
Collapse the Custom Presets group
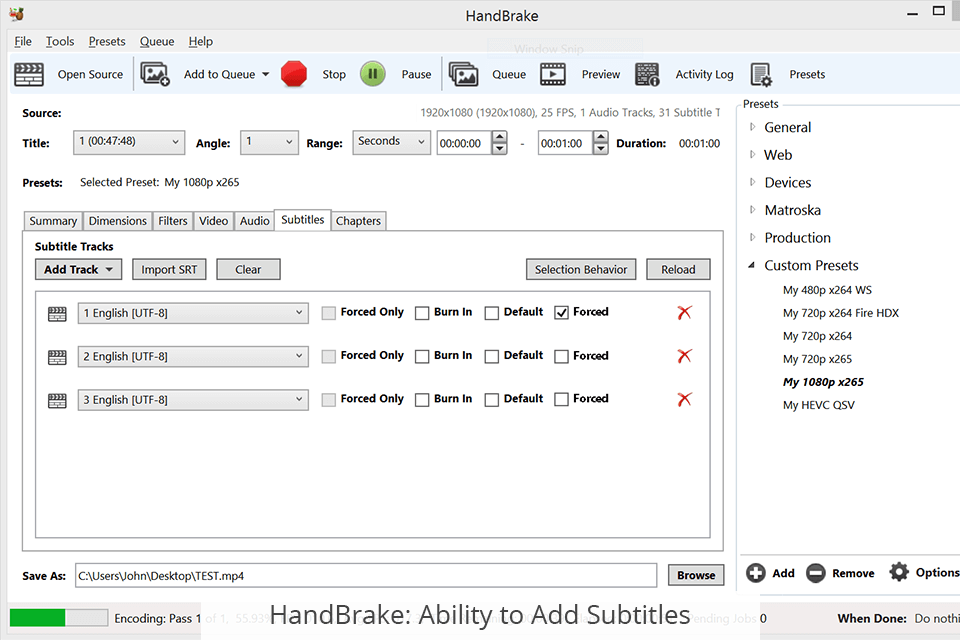tap(752, 265)
